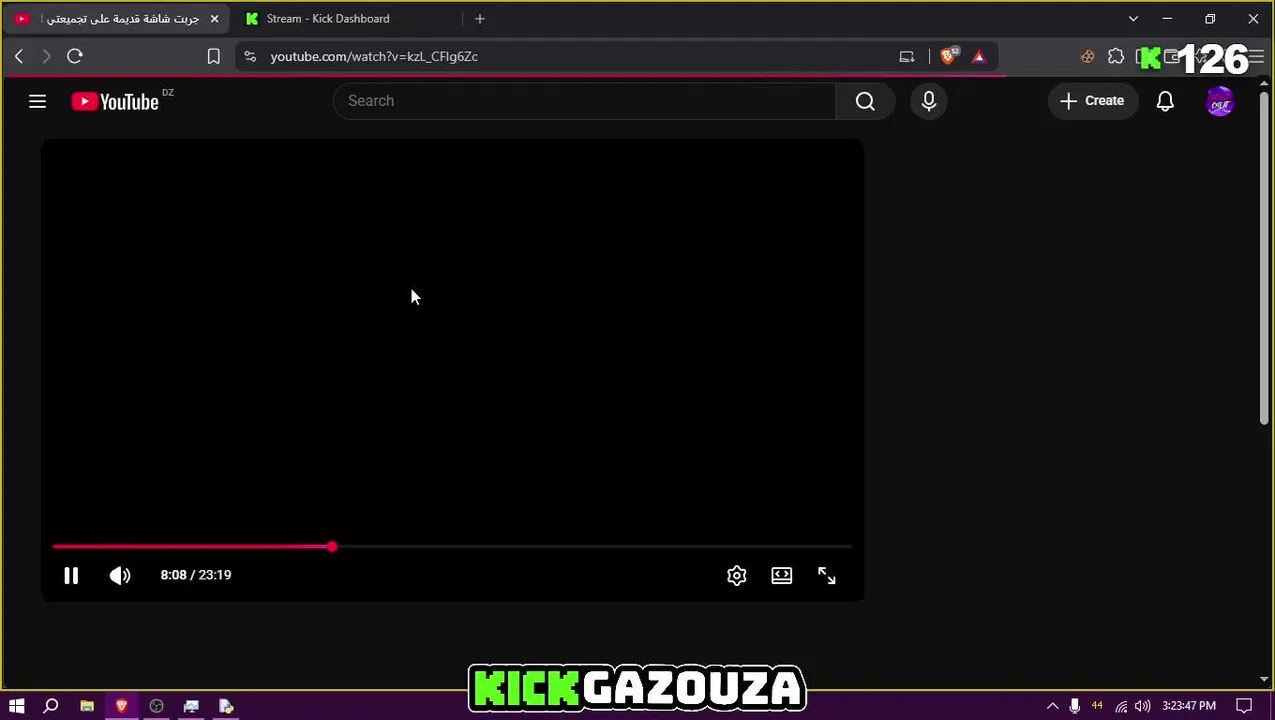Start voice search with microphone icon
This screenshot has height=720, width=1275.
pyautogui.click(x=929, y=101)
